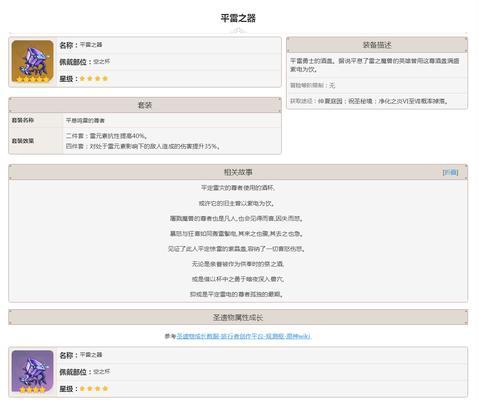
Task: Click the ornament below the page title
Action: (238, 31)
